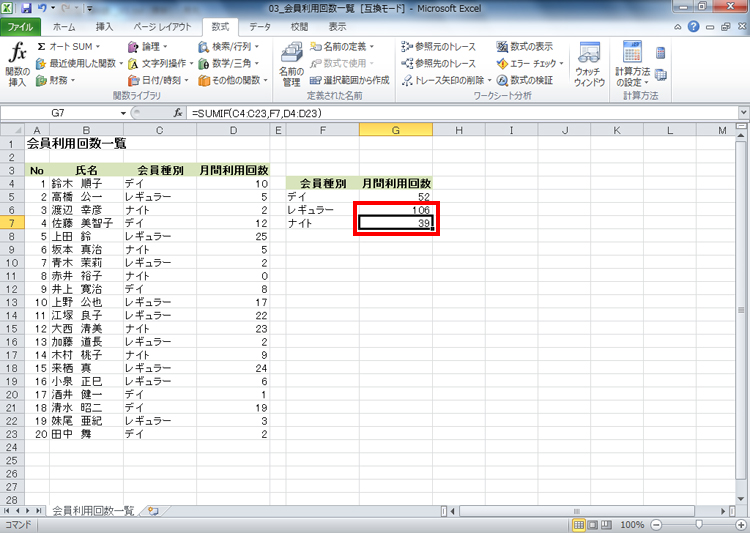This screenshot has width=750, height=533.
Task: Switch to the Home (ホーム) tab
Action: point(64,27)
